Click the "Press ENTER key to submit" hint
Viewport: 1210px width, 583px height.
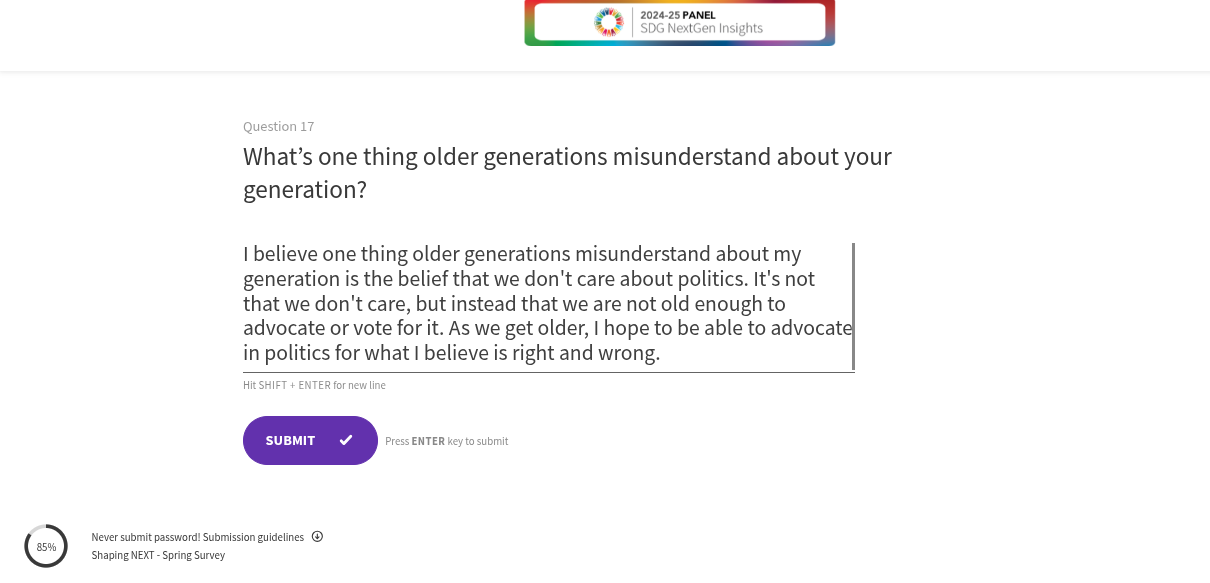coord(447,441)
